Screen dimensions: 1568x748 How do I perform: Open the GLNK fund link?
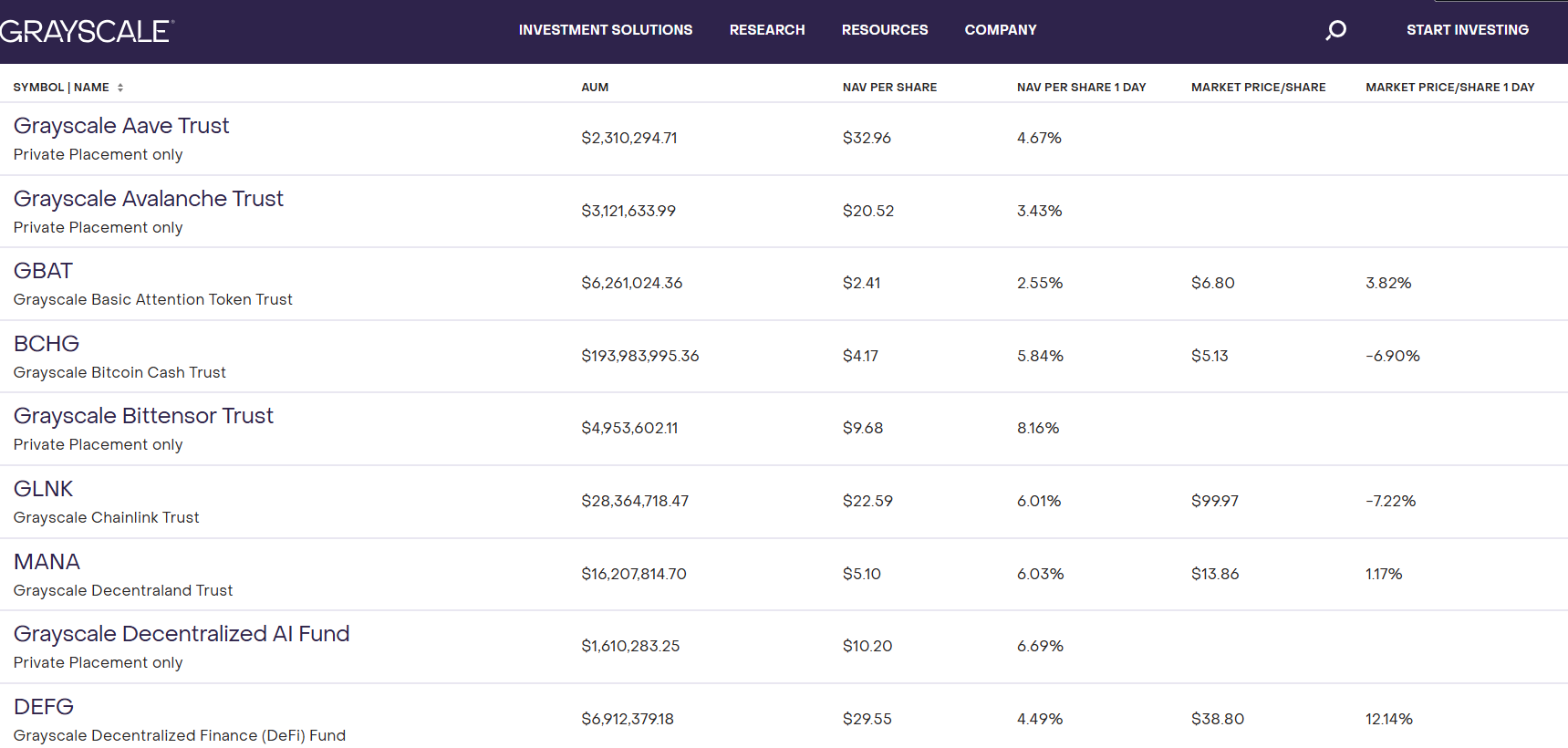pos(43,489)
